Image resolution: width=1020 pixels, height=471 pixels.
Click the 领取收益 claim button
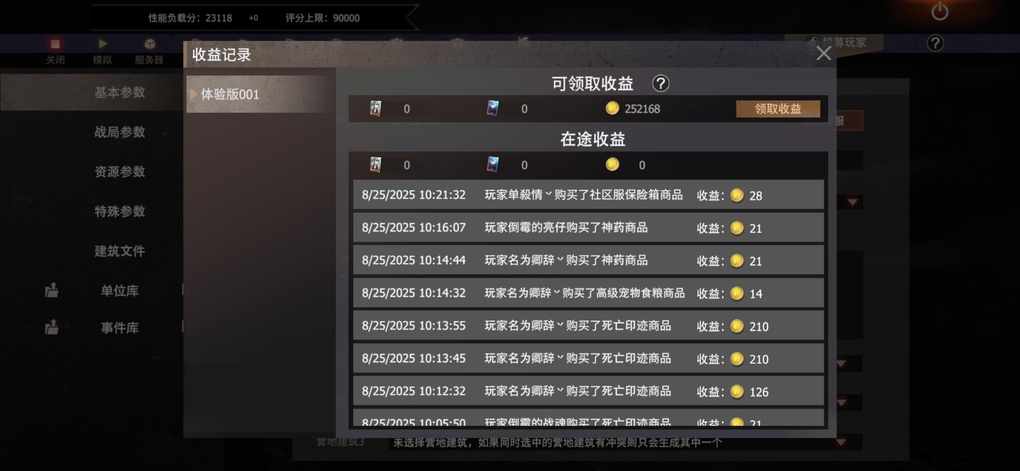click(778, 109)
